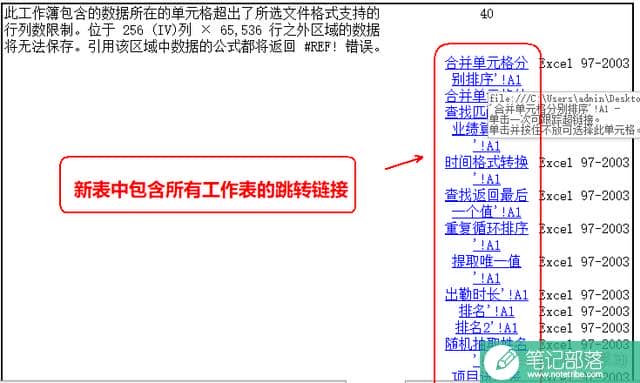Select Excel 97-2003 cell beside 排名2

(x=584, y=328)
